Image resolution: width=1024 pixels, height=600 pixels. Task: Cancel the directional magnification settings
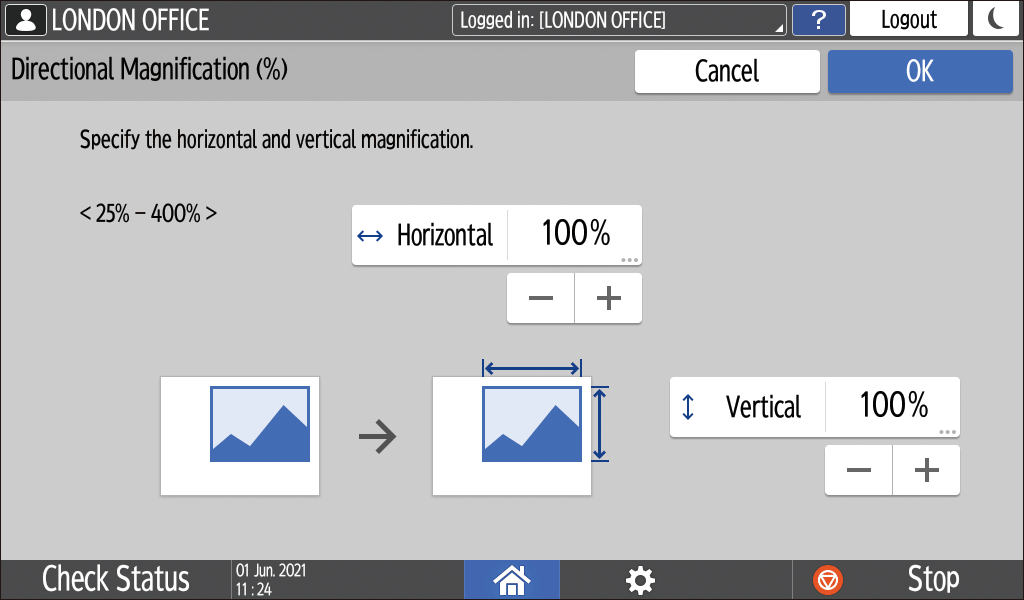coord(727,71)
